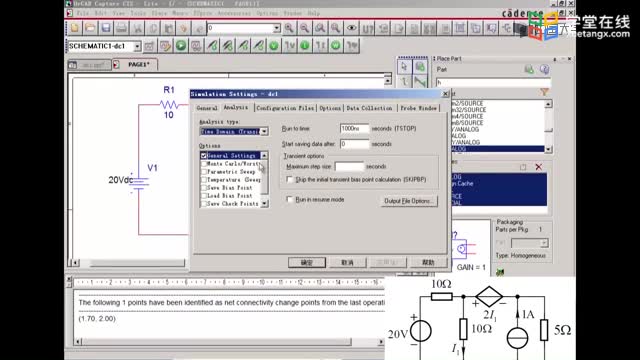This screenshot has width=640, height=360.
Task: Open the Analysis type dropdown
Action: (264, 131)
